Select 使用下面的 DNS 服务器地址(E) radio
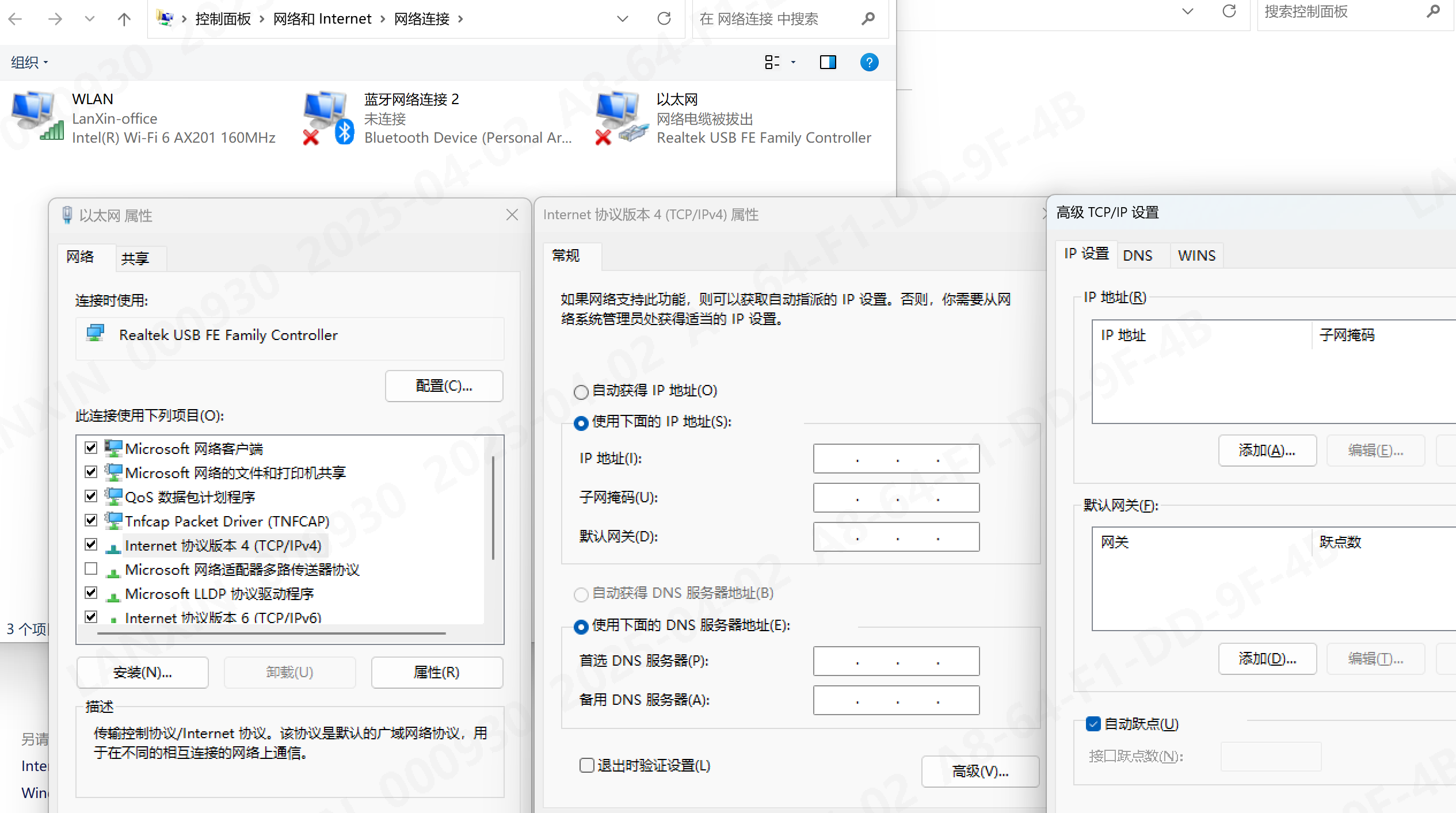 tap(581, 627)
